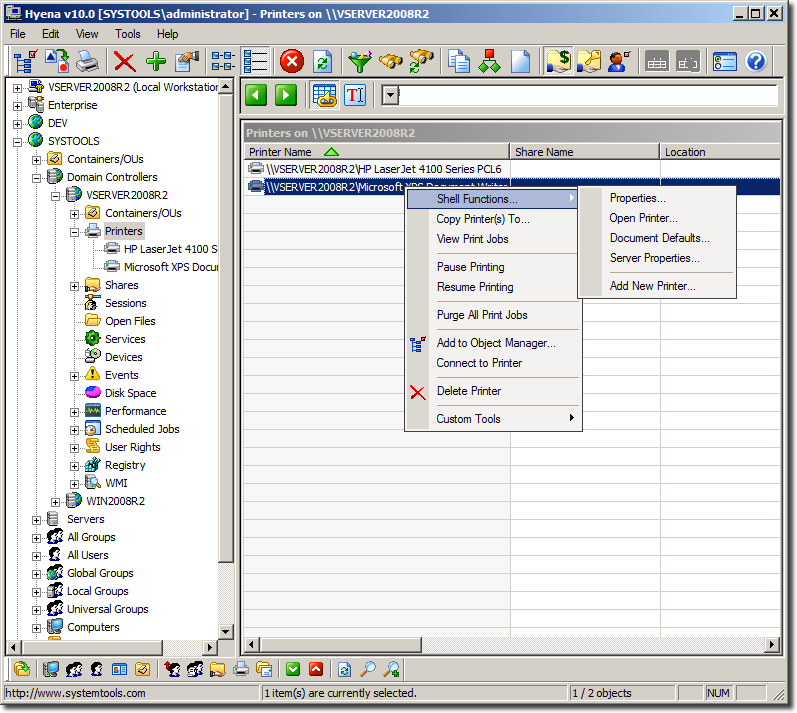This screenshot has width=797, height=713.
Task: Choose Pause Printing from context menu
Action: pyautogui.click(x=471, y=267)
